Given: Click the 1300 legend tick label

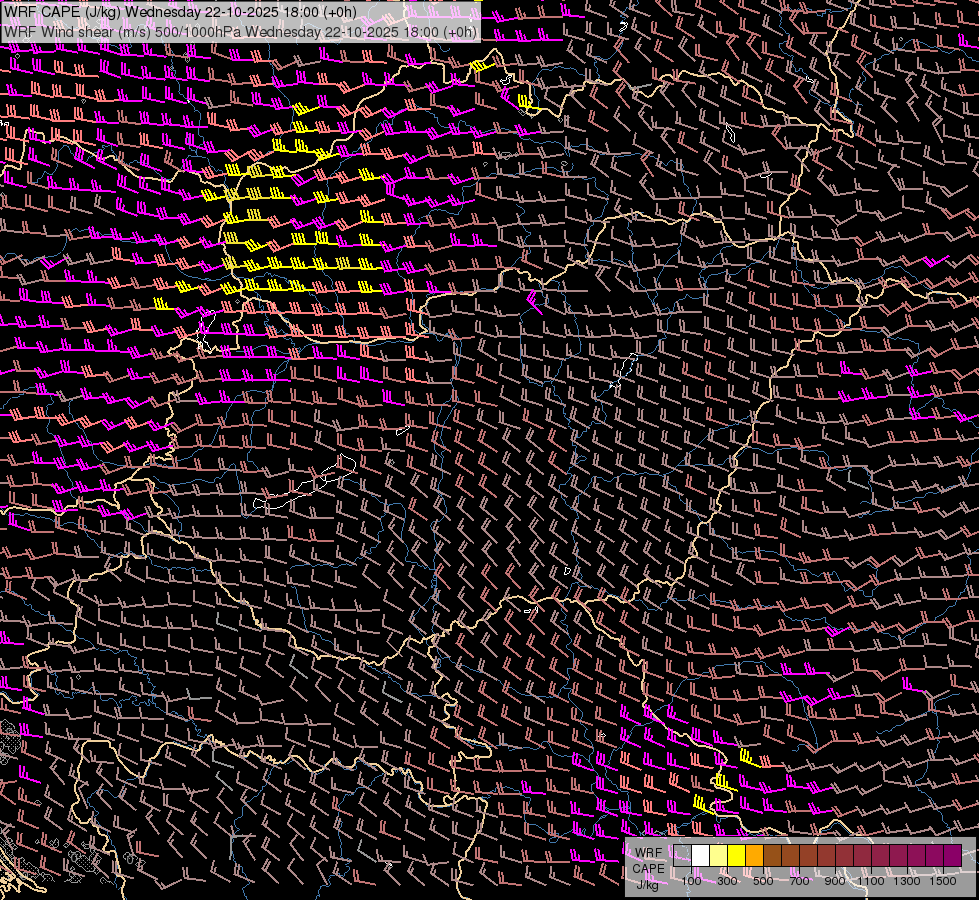Looking at the screenshot, I should (x=907, y=881).
